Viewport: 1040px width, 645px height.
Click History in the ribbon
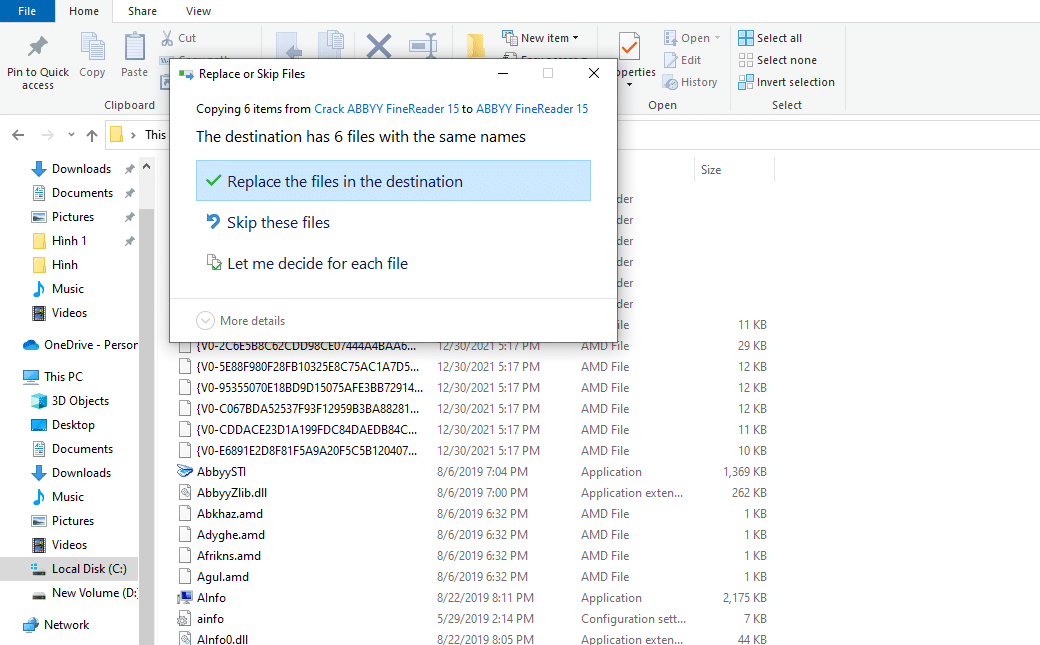(690, 82)
